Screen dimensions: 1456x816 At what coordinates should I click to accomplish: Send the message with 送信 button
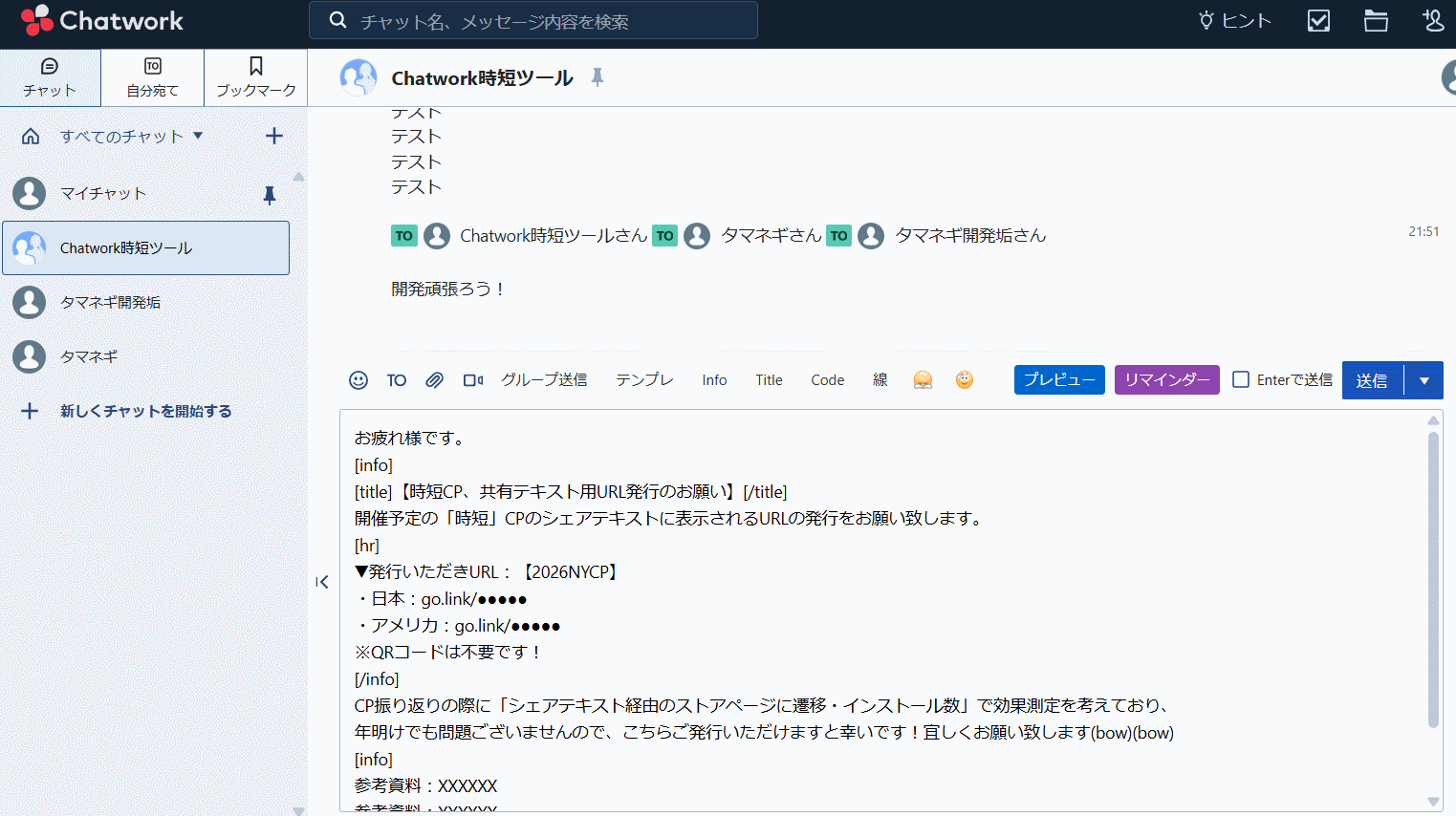coord(1372,380)
